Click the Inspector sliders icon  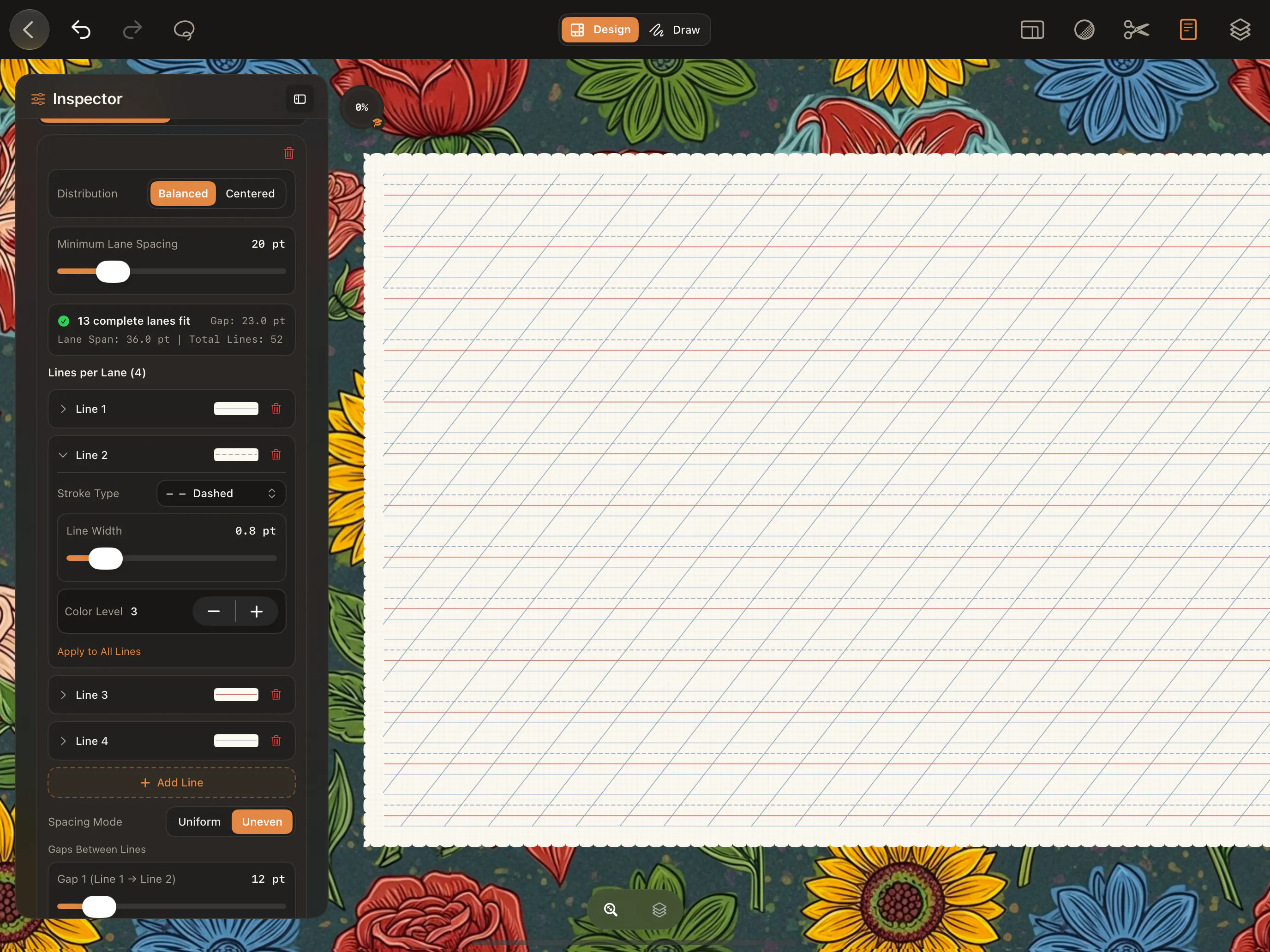[x=38, y=99]
